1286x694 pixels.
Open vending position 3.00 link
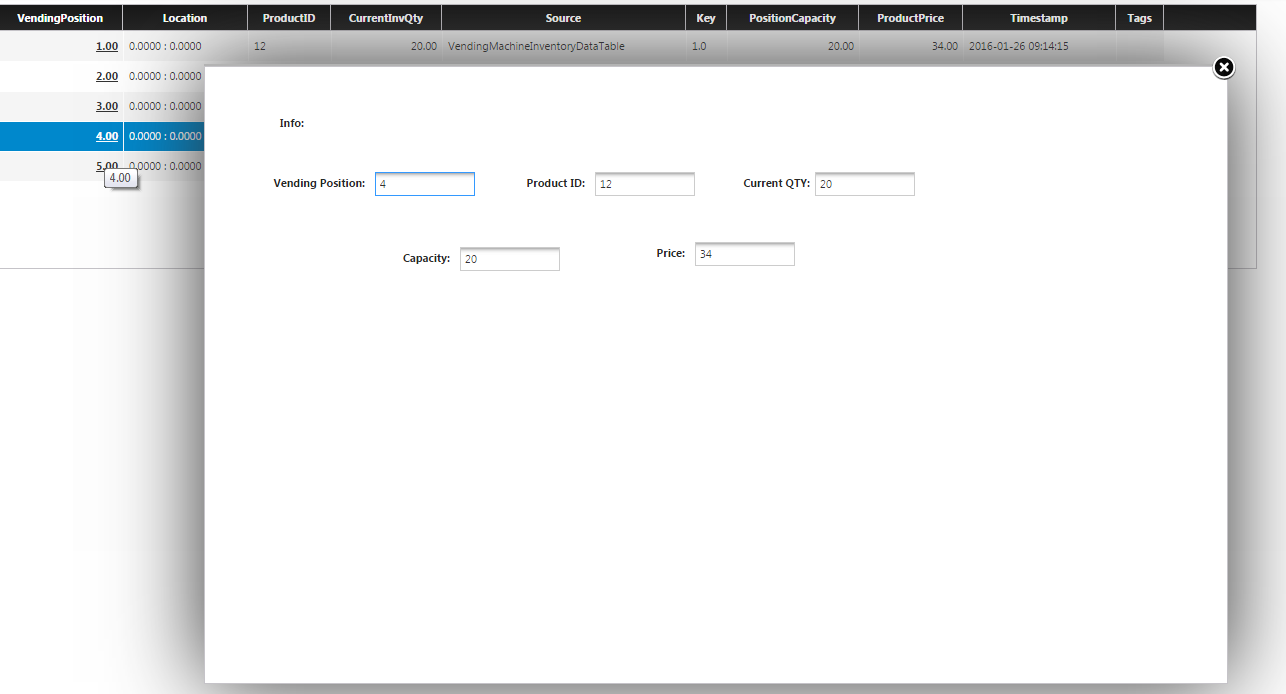click(107, 106)
